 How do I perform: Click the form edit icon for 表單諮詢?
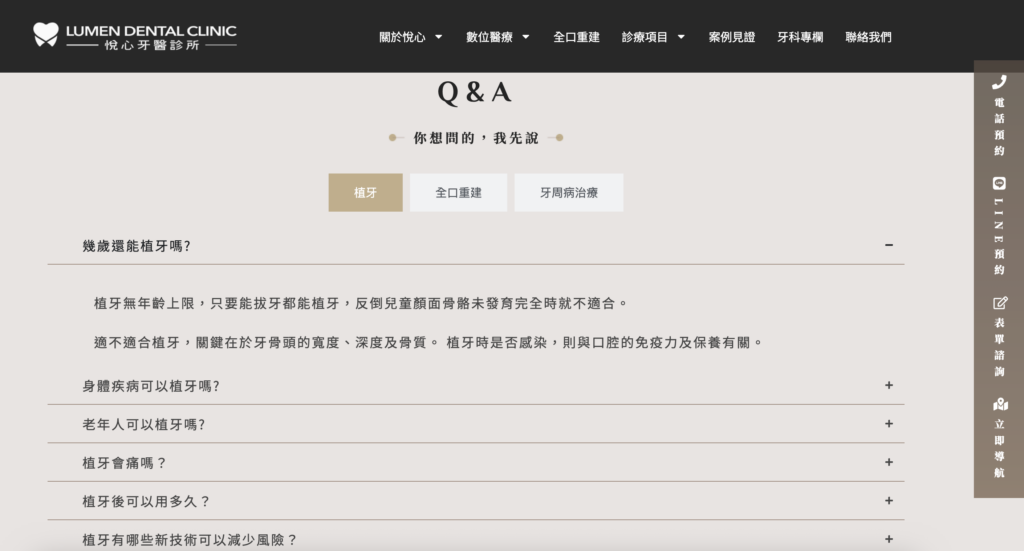pos(1000,303)
